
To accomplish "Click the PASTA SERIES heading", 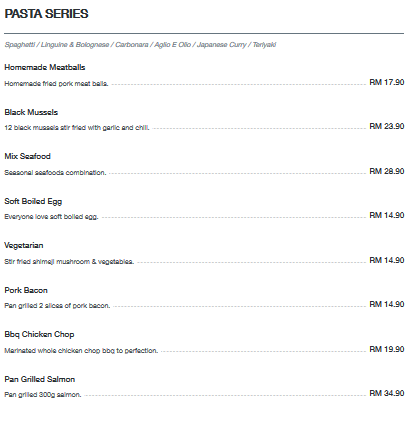I will pyautogui.click(x=46, y=14).
